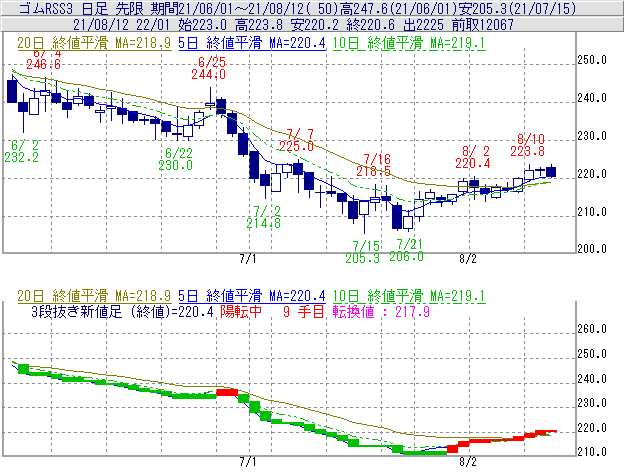
Task: Click the lower chart's 5日 終値平滑 MA=220.4 legend
Action: 252,296
